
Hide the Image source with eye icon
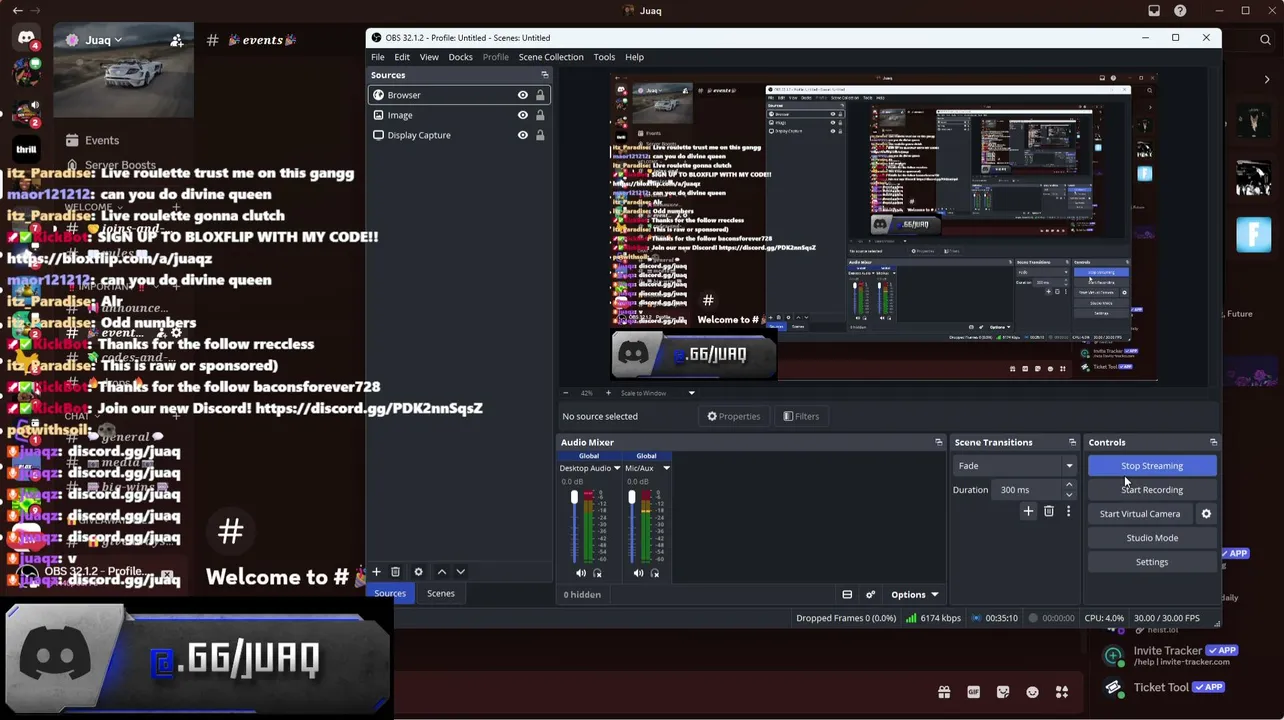(522, 115)
